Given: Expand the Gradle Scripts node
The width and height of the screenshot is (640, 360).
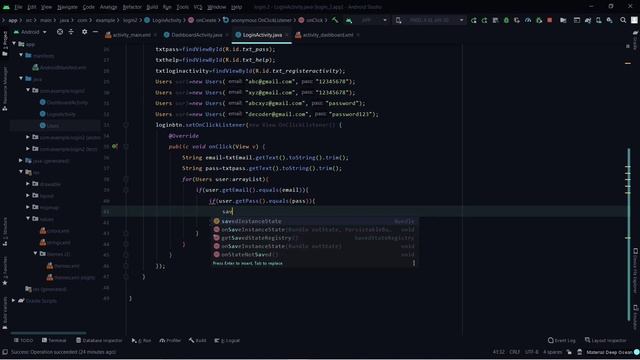Looking at the screenshot, I should 13,300.
